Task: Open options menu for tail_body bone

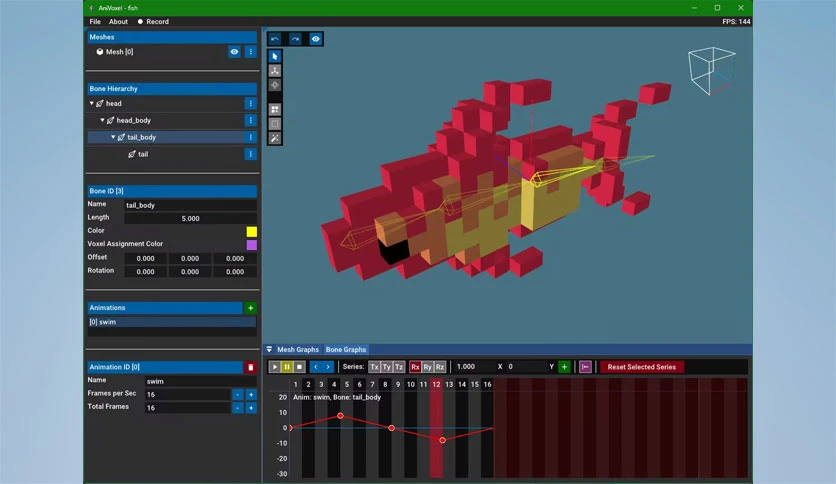Action: pyautogui.click(x=251, y=138)
